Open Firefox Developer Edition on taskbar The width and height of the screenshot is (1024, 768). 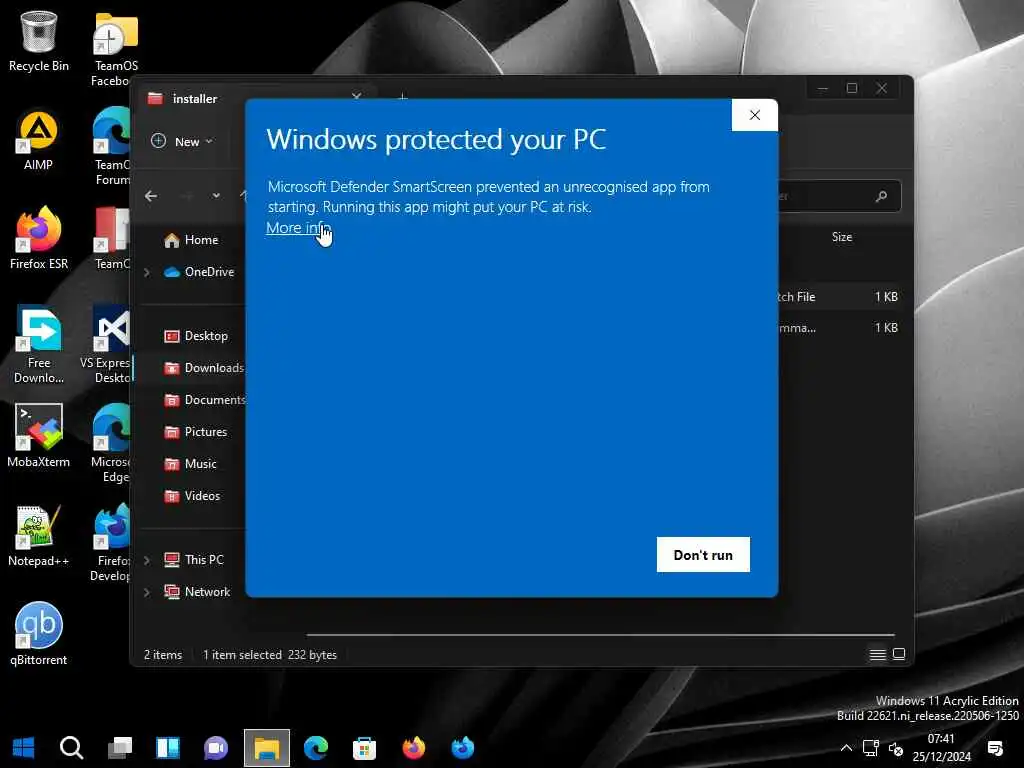[462, 748]
